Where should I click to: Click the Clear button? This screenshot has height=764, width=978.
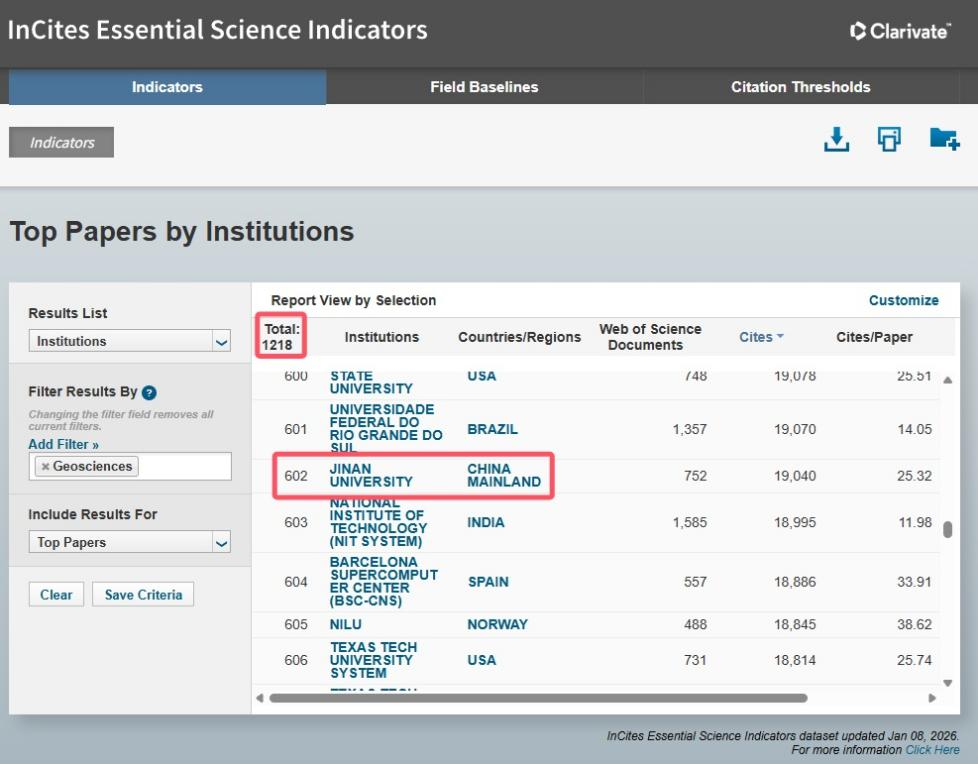(x=56, y=595)
